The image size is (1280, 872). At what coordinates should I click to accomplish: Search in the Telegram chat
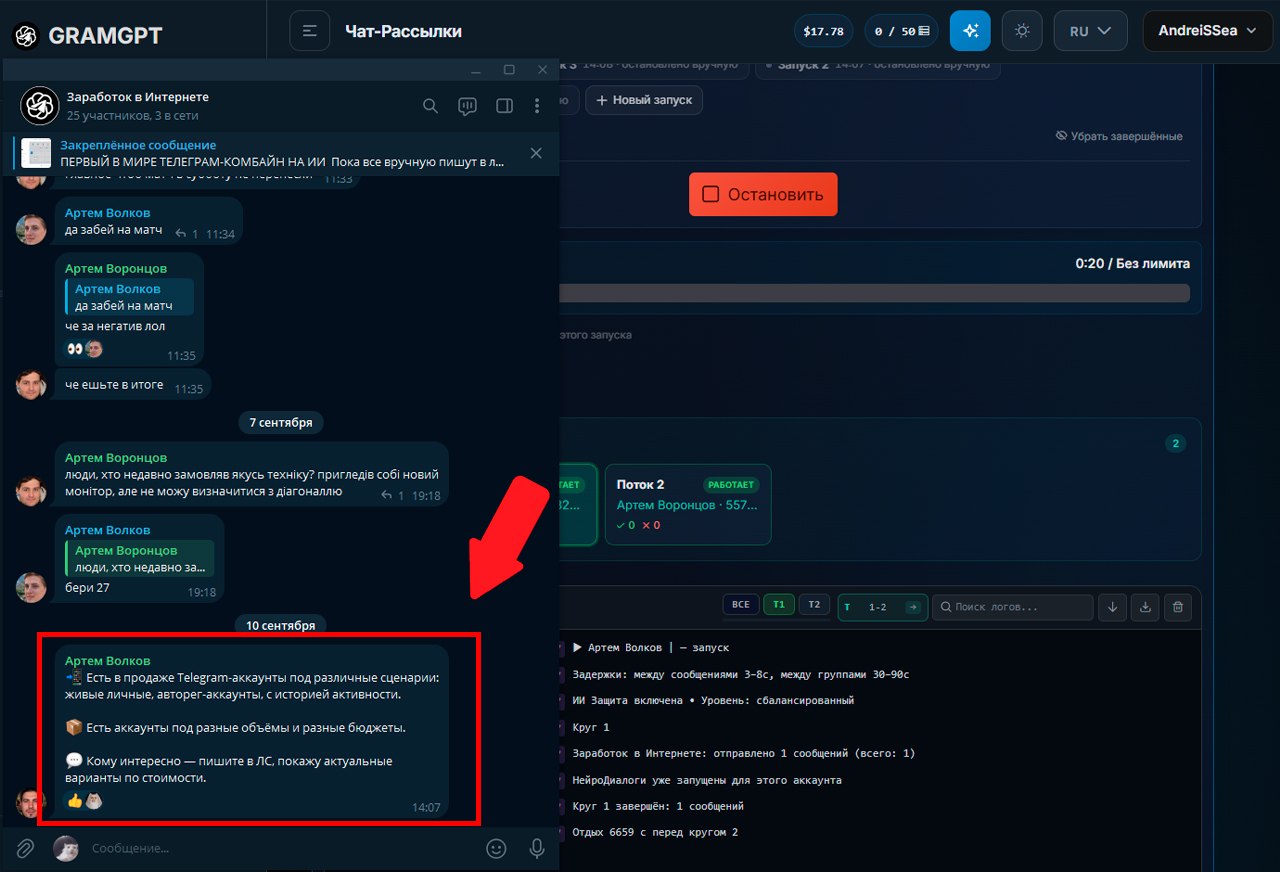point(430,106)
